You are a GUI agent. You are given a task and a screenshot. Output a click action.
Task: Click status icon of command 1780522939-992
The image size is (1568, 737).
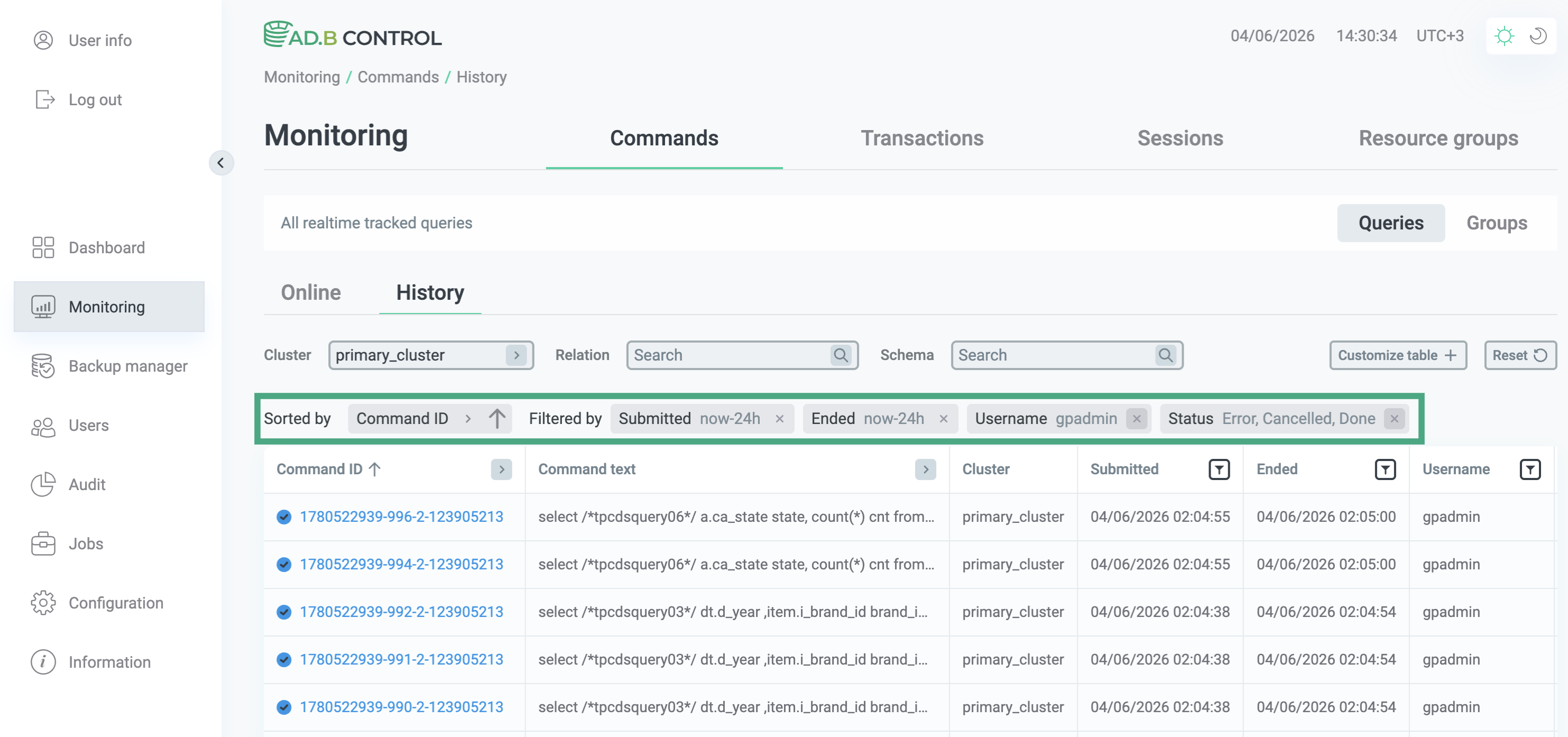(x=284, y=611)
